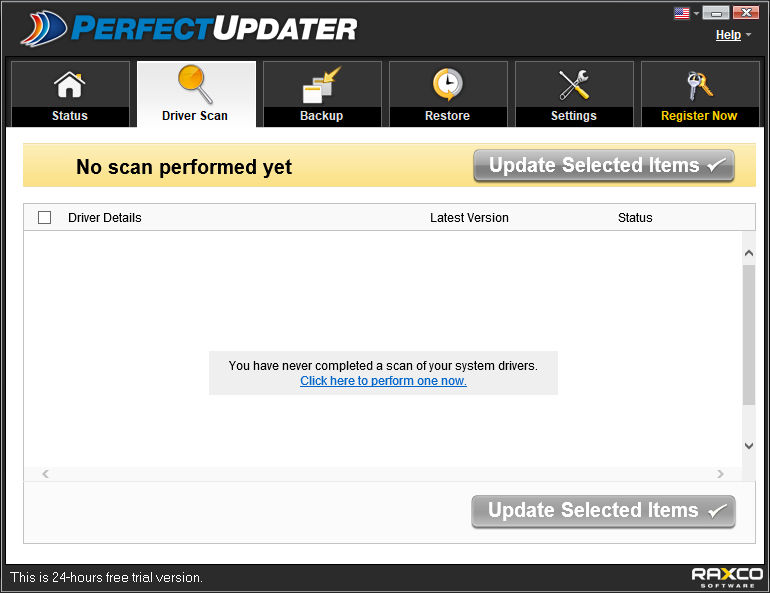Viewport: 770px width, 593px height.
Task: Click the horizontal scrollbar left arrow
Action: pyautogui.click(x=45, y=474)
